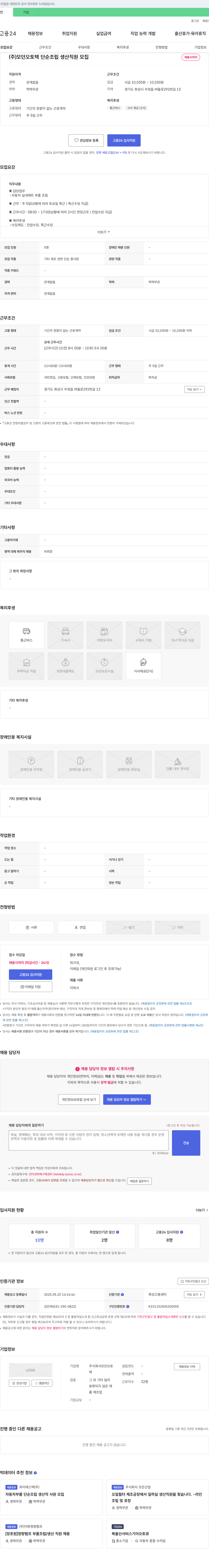
Task: Click 관심기업 button under company logo
Action: (20, 1383)
